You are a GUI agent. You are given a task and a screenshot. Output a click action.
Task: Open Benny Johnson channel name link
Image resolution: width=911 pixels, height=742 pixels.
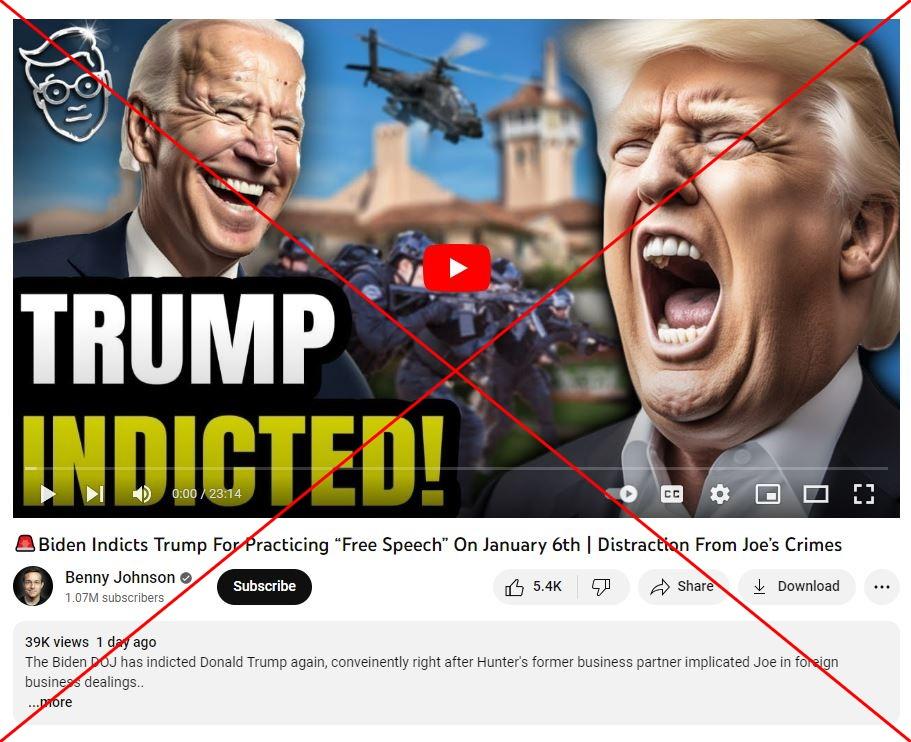click(120, 577)
